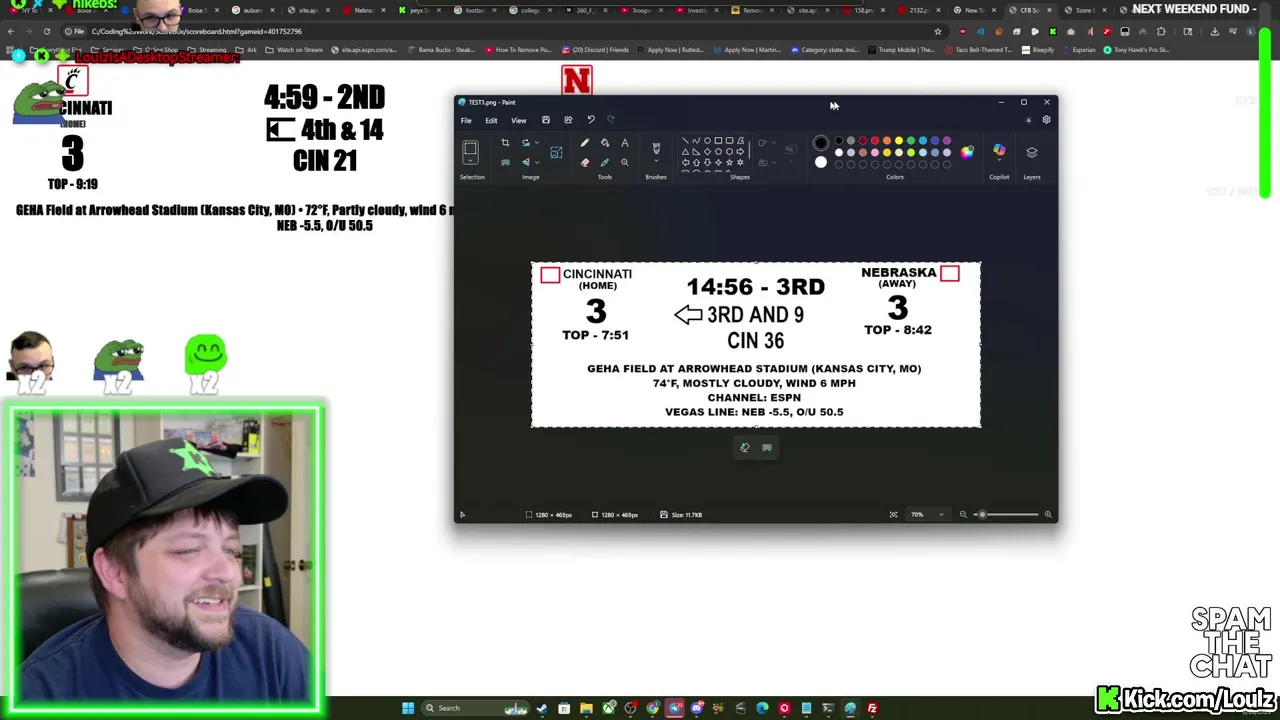1280x720 pixels.
Task: Select Color 1 black primary swatch
Action: (821, 143)
